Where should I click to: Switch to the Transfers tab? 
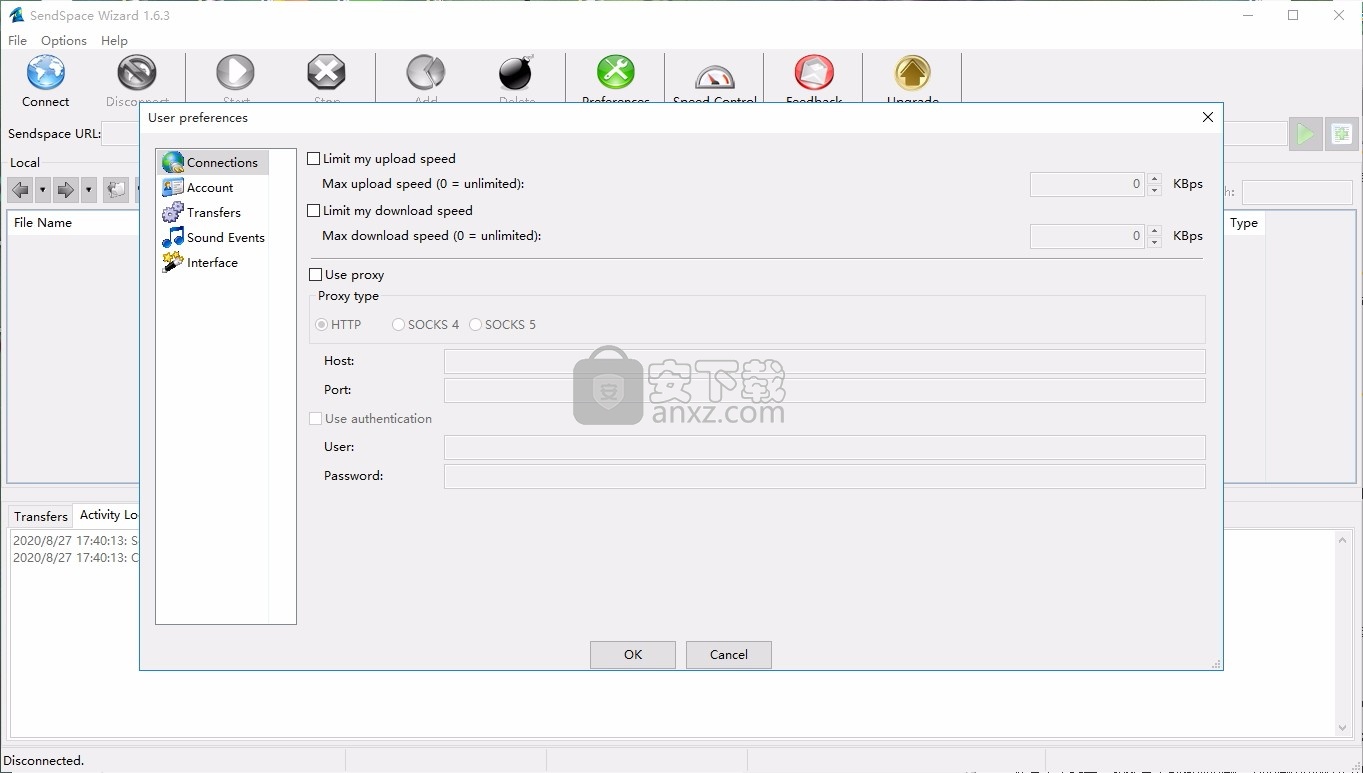(41, 516)
